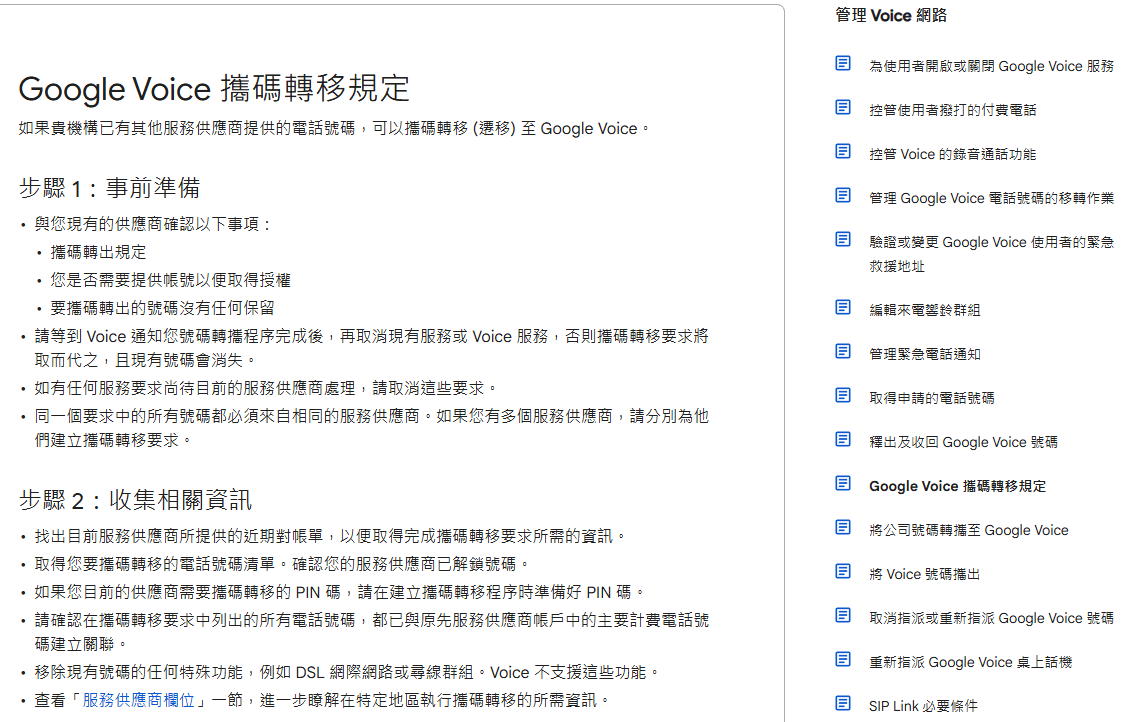Click article icon next to SIP Link 必要條件
Viewport: 1125px width, 722px height.
pyautogui.click(x=841, y=704)
